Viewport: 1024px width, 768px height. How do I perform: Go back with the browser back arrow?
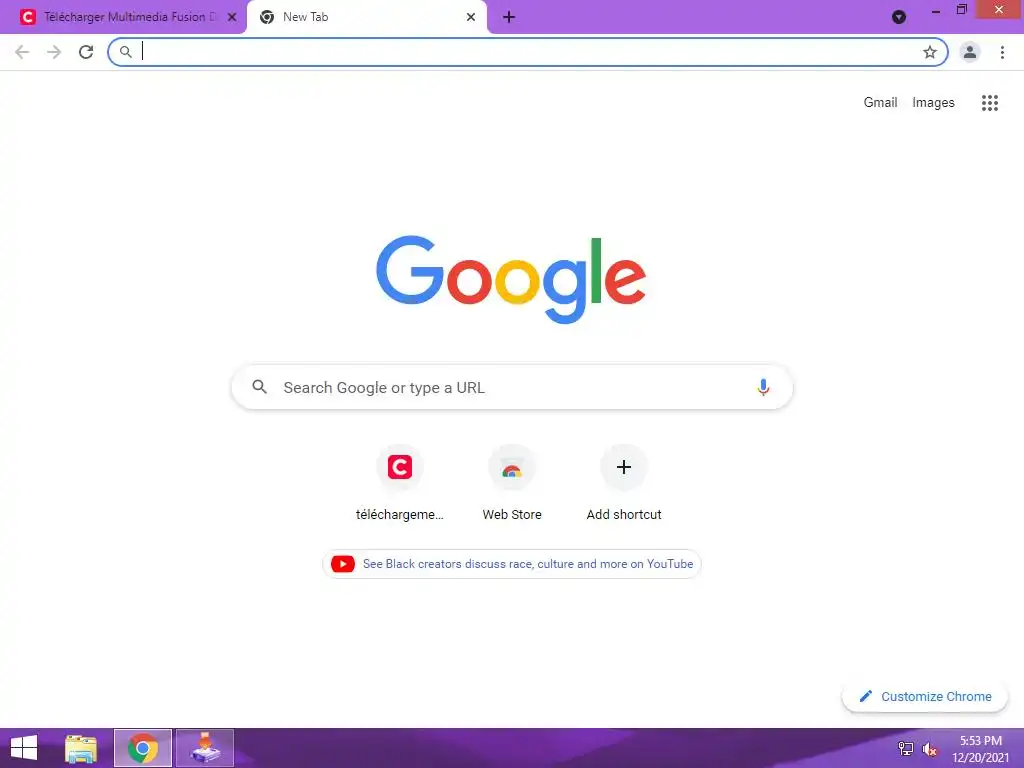[22, 52]
